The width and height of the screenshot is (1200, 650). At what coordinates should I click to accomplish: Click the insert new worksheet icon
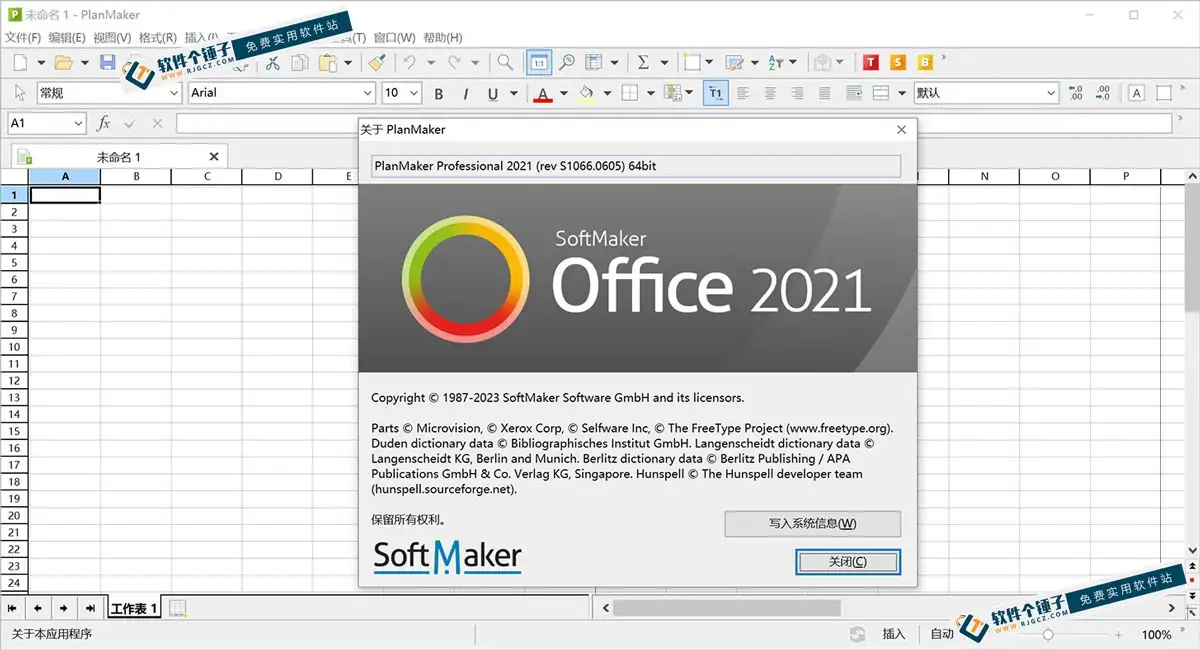pos(177,608)
